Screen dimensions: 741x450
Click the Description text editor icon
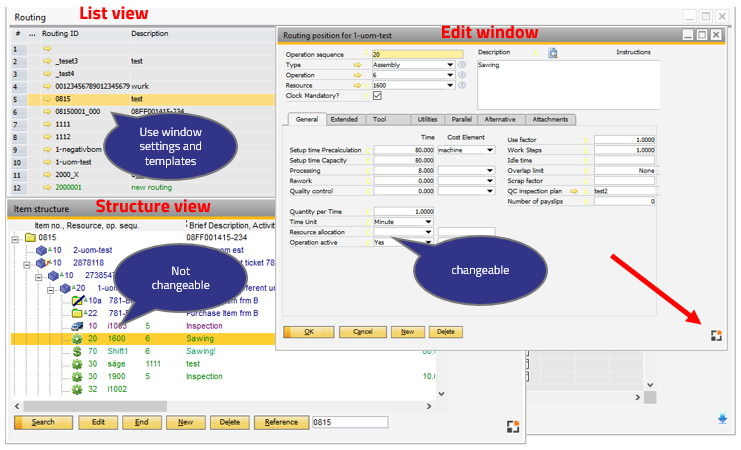552,53
